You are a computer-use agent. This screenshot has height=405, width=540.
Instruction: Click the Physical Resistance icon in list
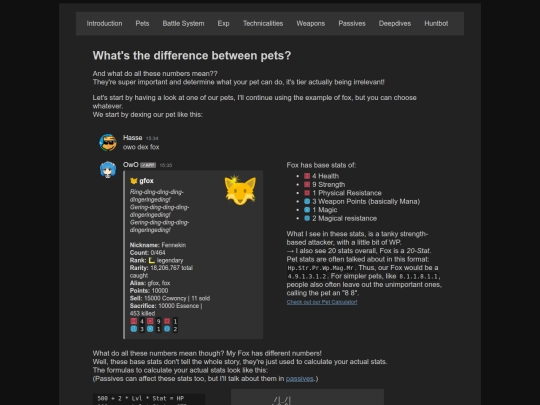click(x=307, y=193)
